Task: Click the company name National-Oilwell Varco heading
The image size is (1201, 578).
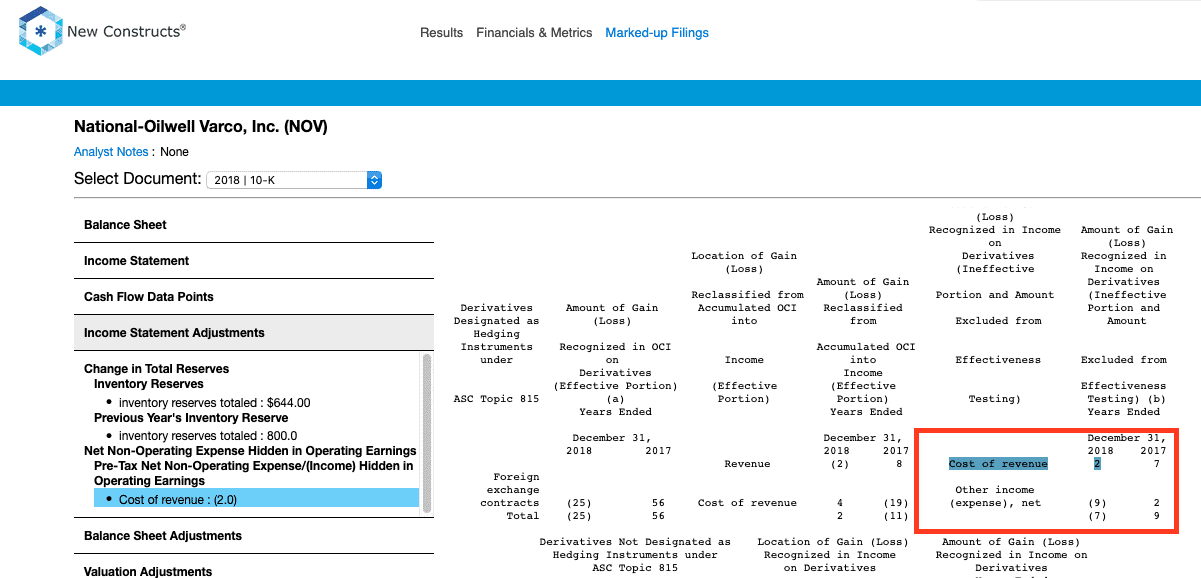Action: (200, 127)
